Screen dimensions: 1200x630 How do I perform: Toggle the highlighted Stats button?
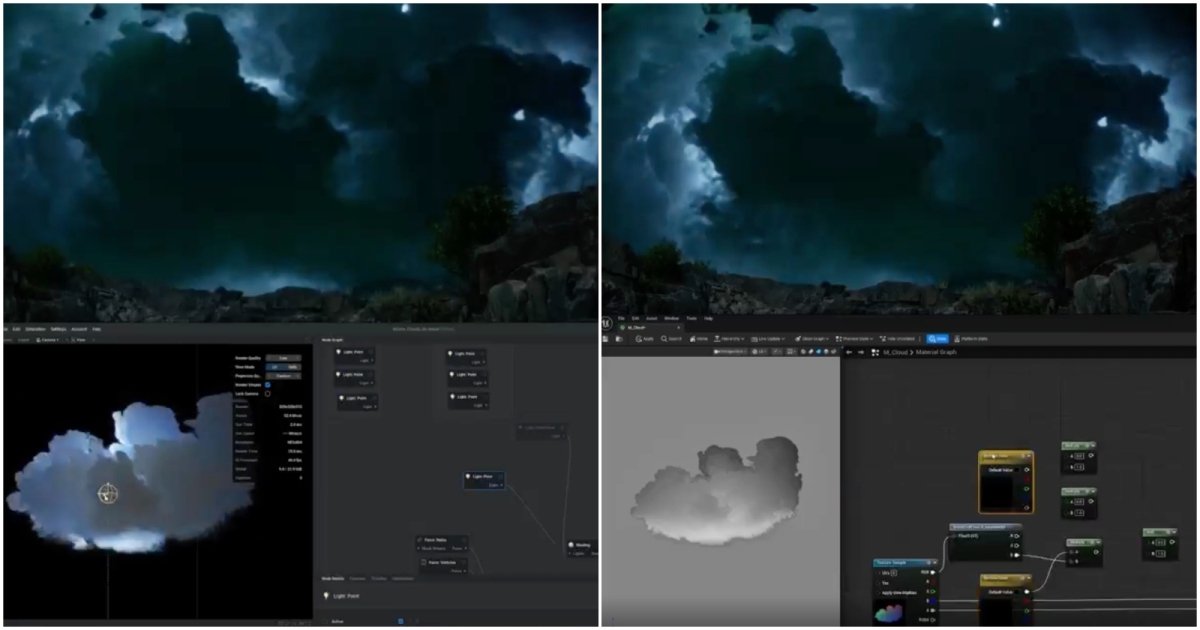pyautogui.click(x=937, y=339)
